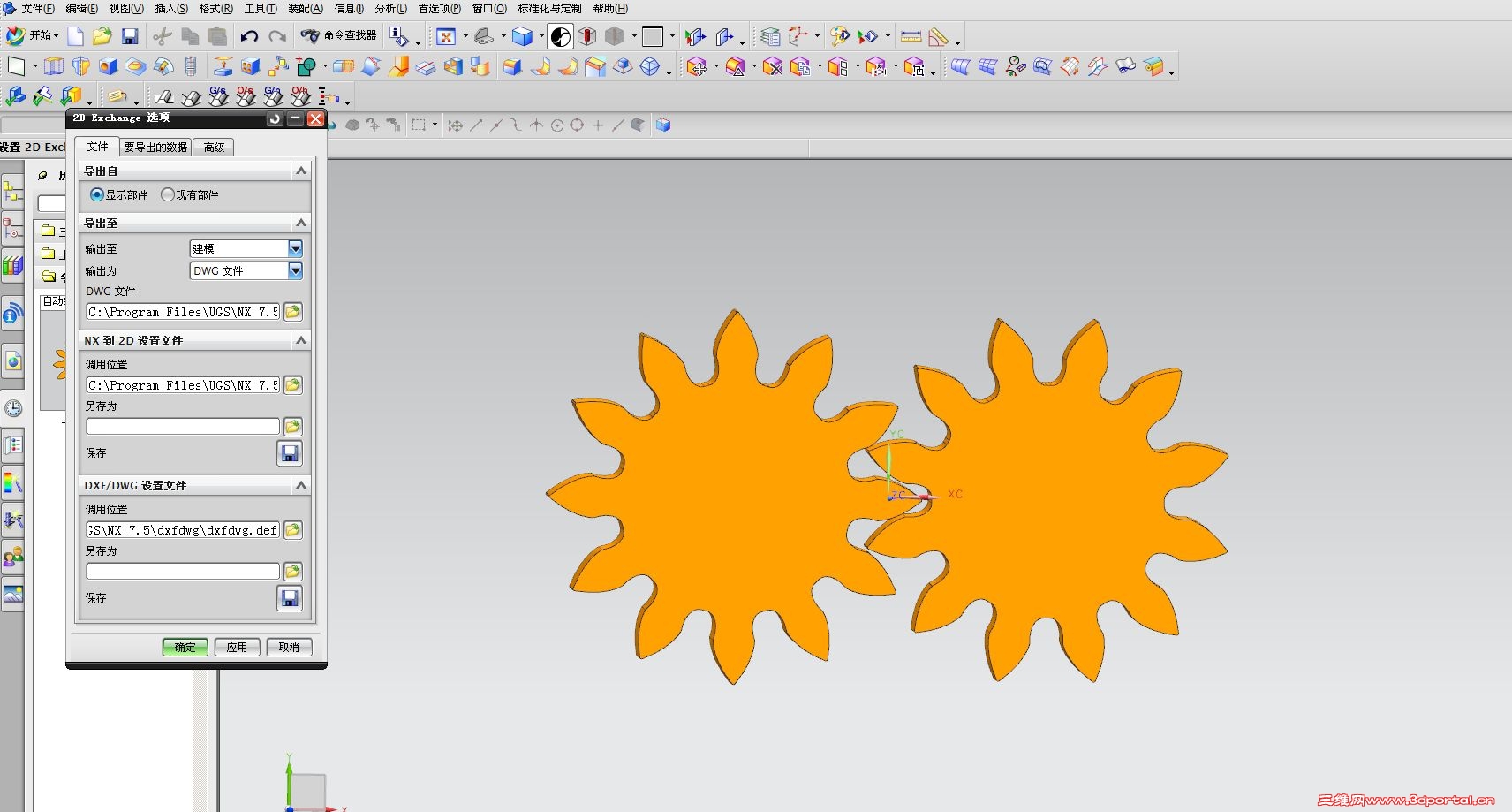This screenshot has width=1512, height=812.
Task: Click the NX 到 2D 另存为 field
Action: pos(183,426)
